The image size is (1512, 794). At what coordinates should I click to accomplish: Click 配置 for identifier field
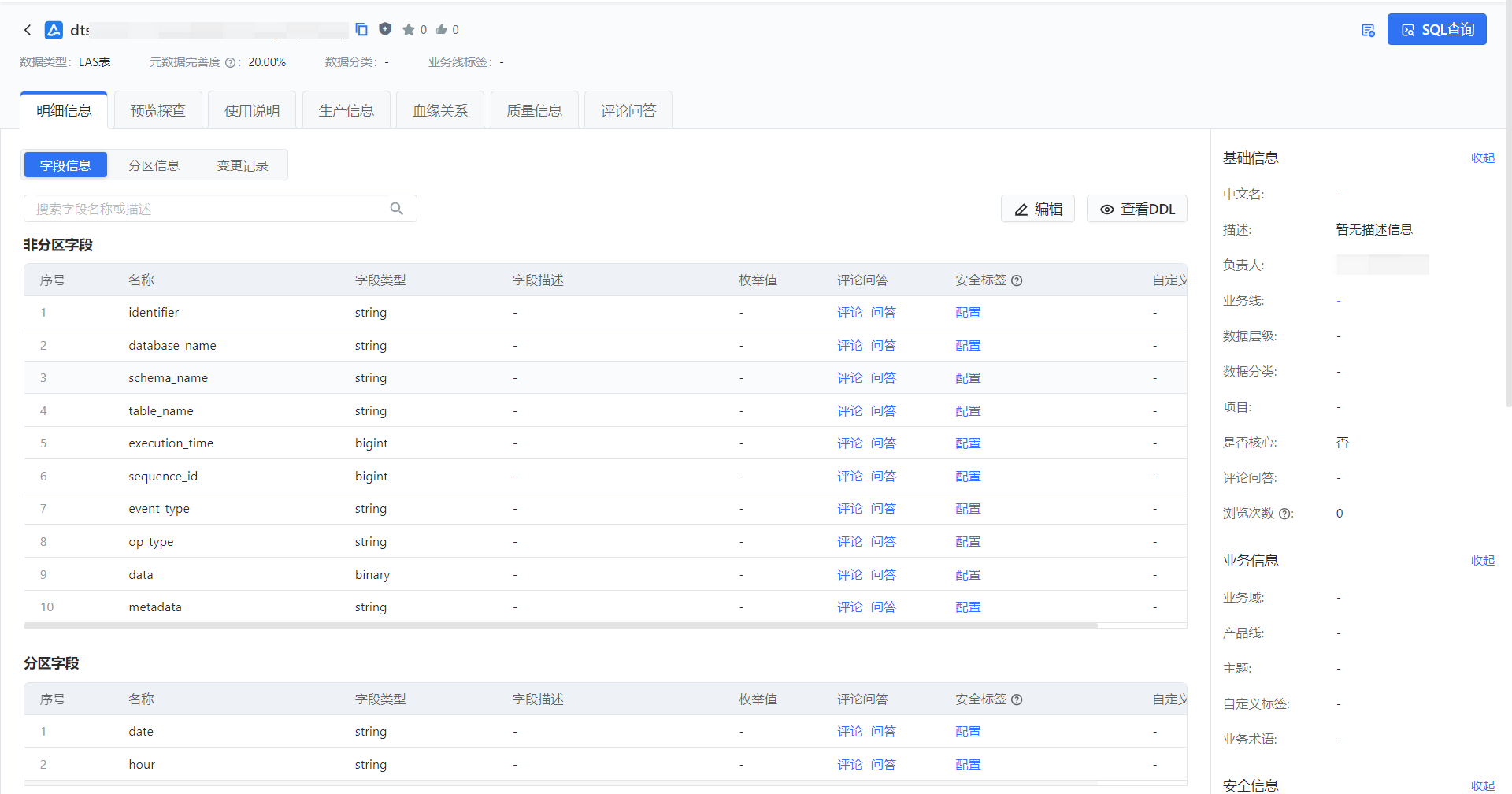(968, 313)
